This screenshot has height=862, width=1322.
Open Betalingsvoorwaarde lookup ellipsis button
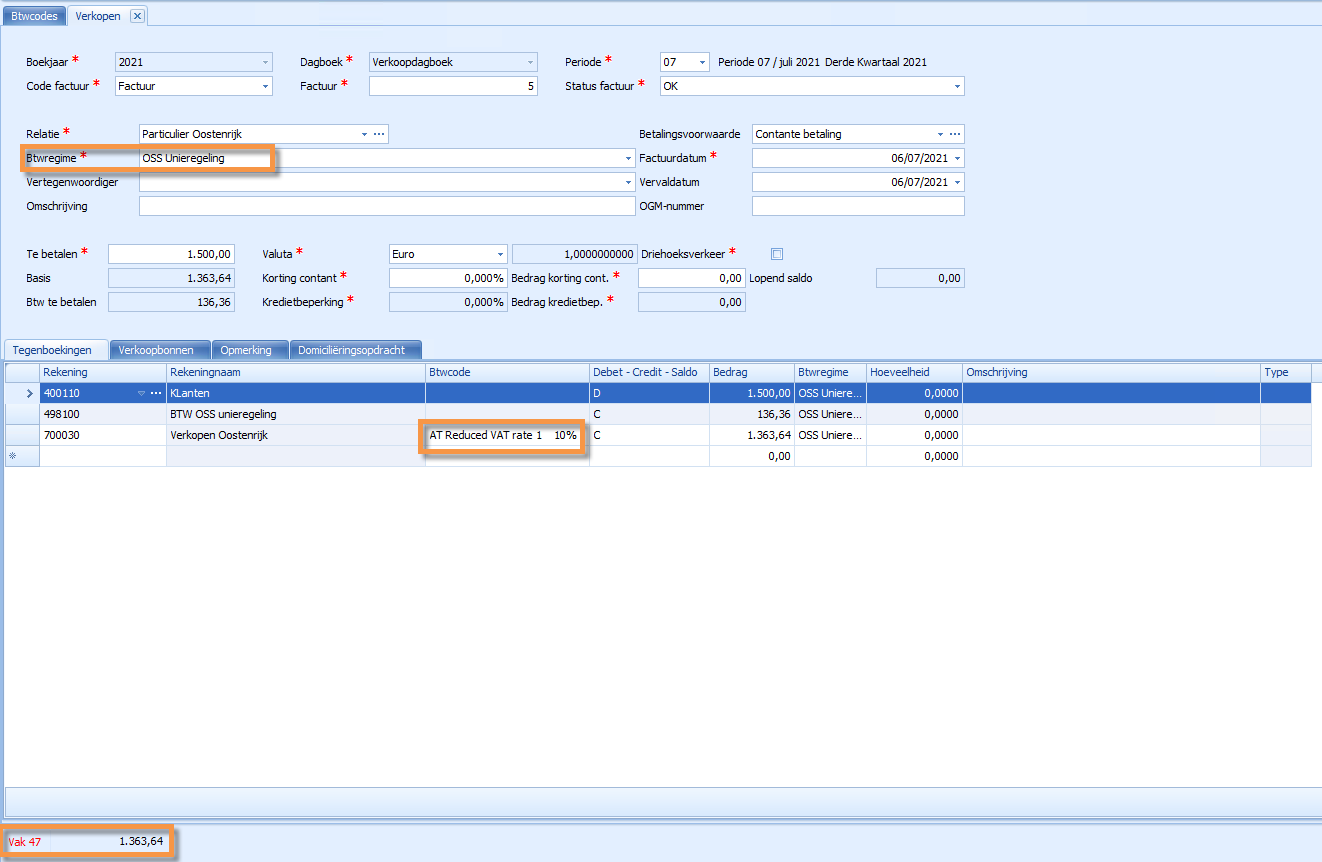(x=955, y=134)
